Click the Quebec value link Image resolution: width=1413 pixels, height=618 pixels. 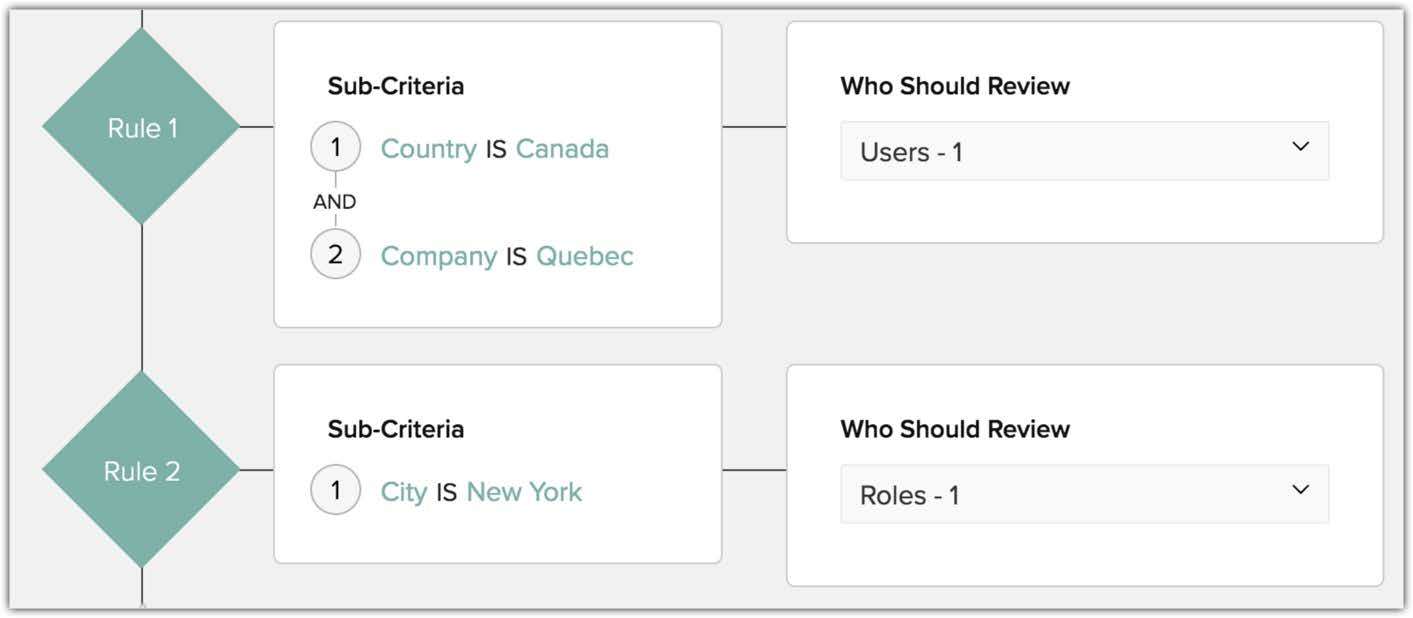585,256
